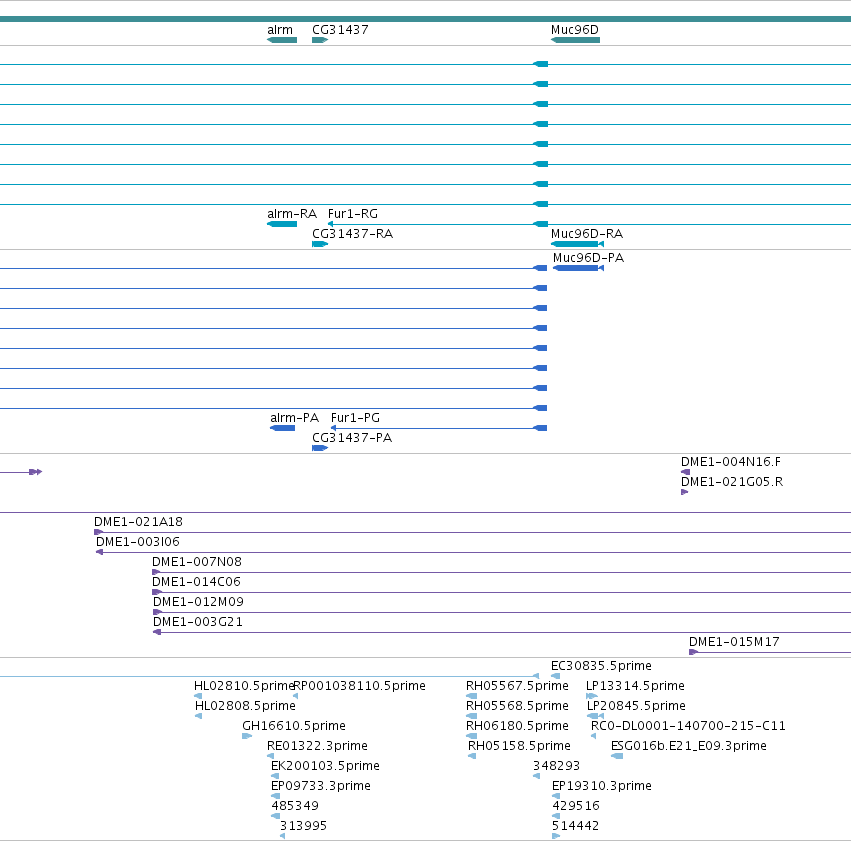Viewport: 851px width, 841px height.
Task: Click the Muc96D-RA transcript
Action: coord(577,244)
